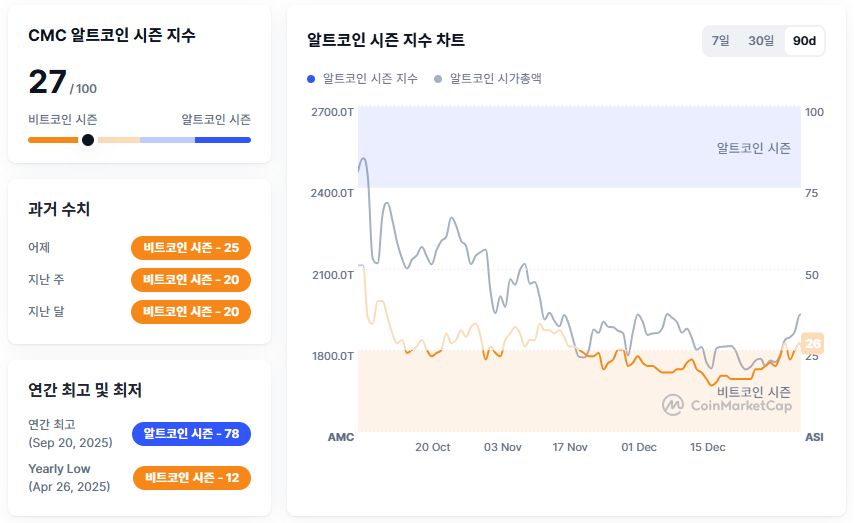
Task: Click the Yearly Low 비트코인 시즌 - 12 badge
Action: click(191, 478)
